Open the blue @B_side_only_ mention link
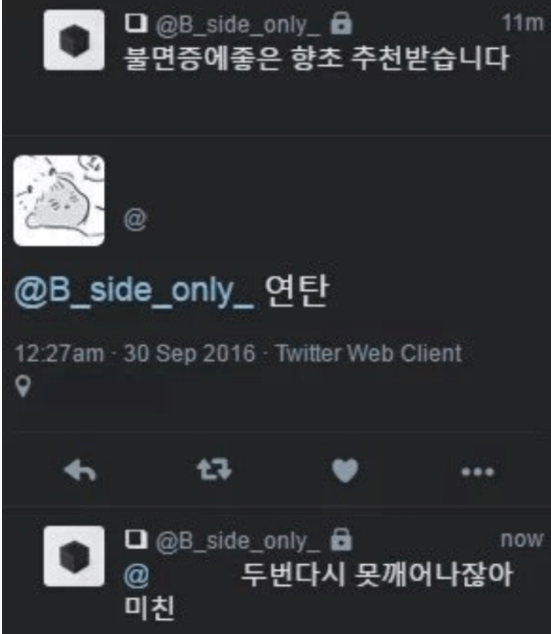The width and height of the screenshot is (551, 634). pos(134,291)
